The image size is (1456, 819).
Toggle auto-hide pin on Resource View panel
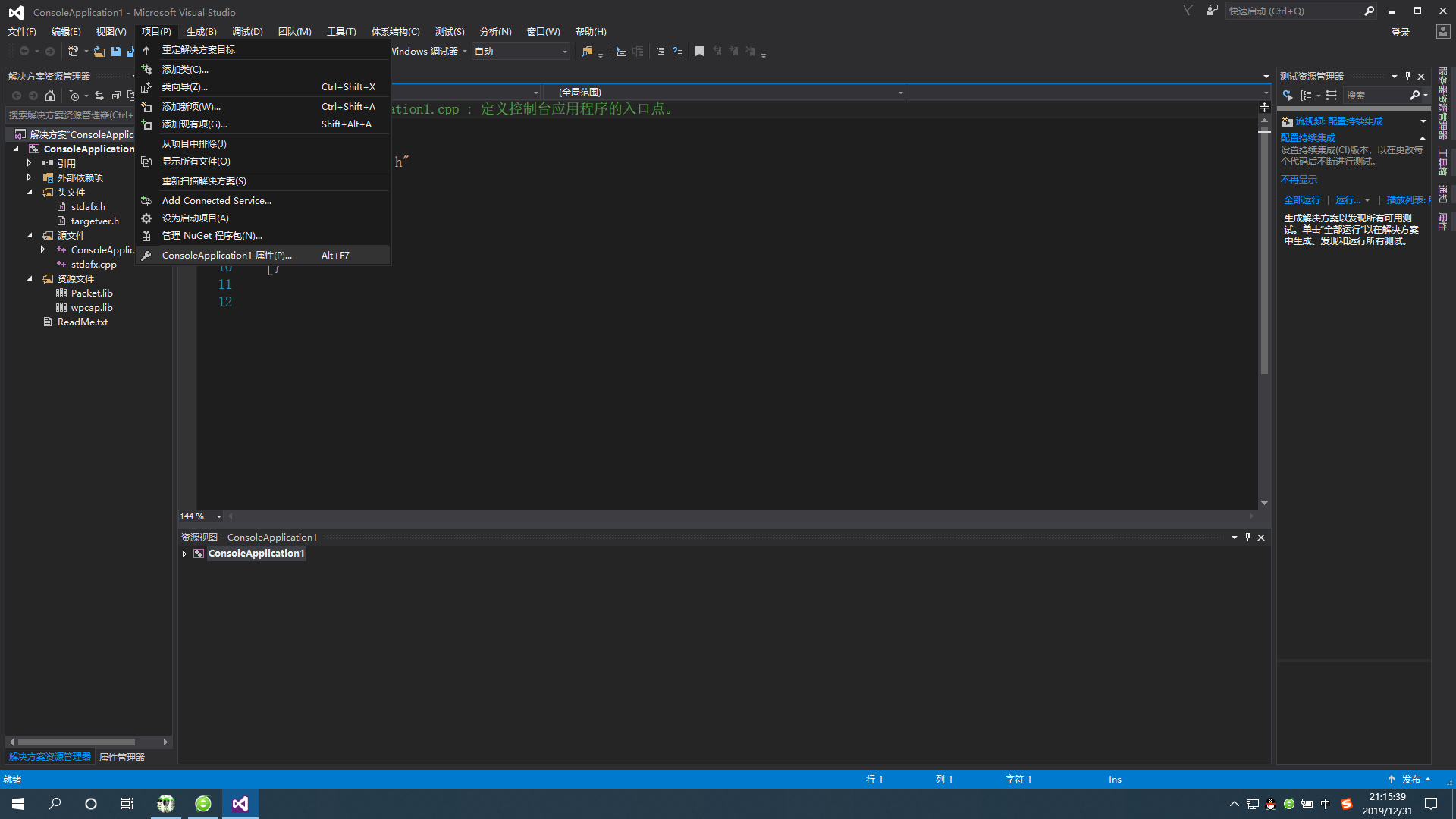[1247, 537]
